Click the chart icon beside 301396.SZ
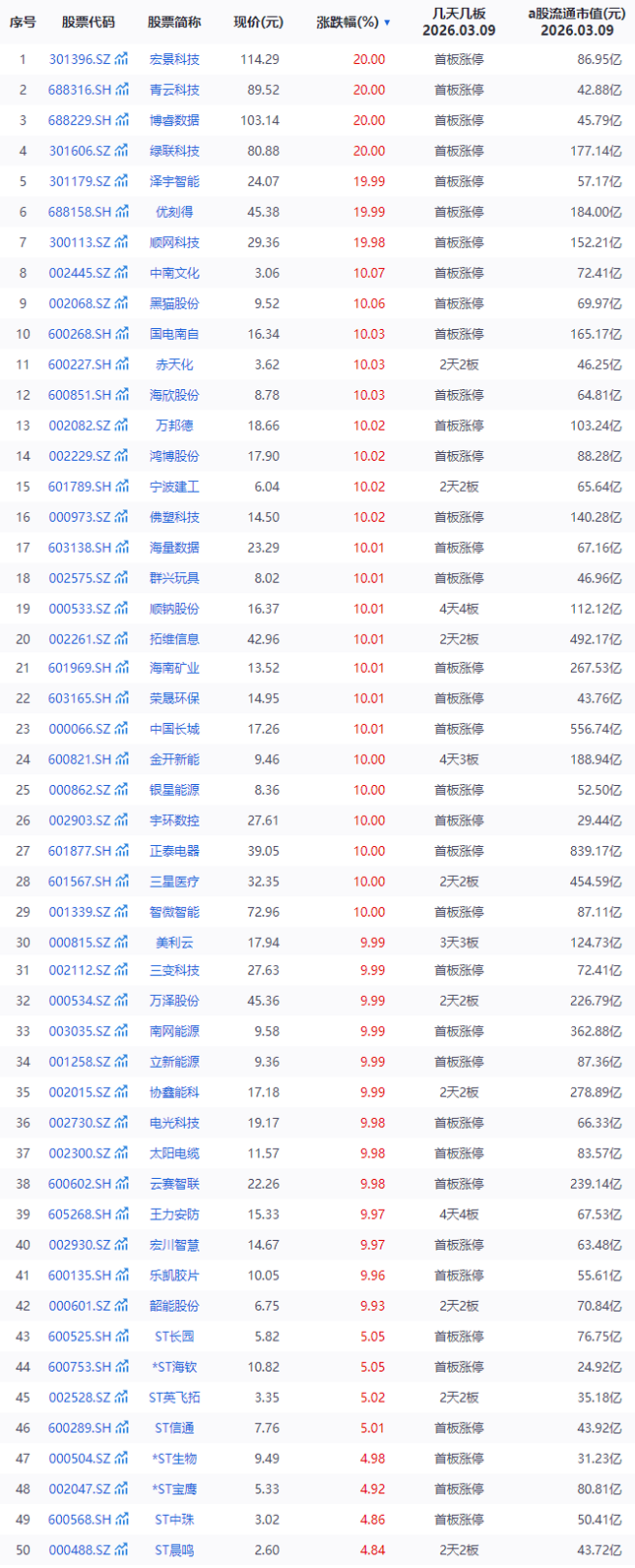 pyautogui.click(x=122, y=59)
